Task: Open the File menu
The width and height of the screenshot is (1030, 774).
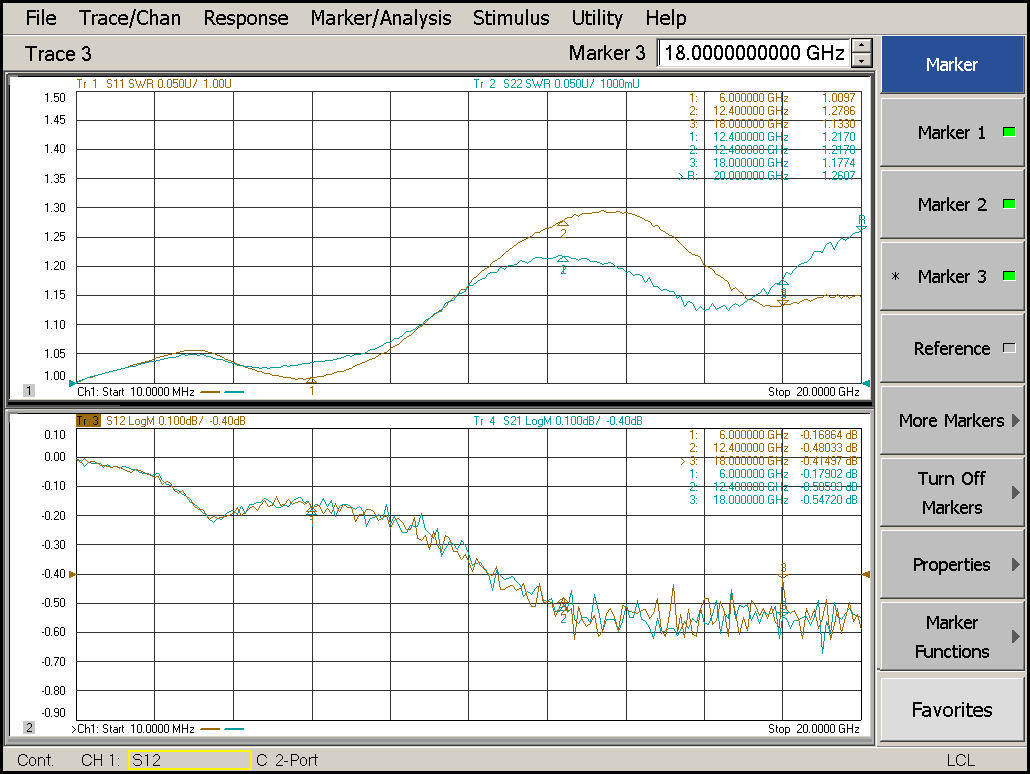Action: point(41,18)
